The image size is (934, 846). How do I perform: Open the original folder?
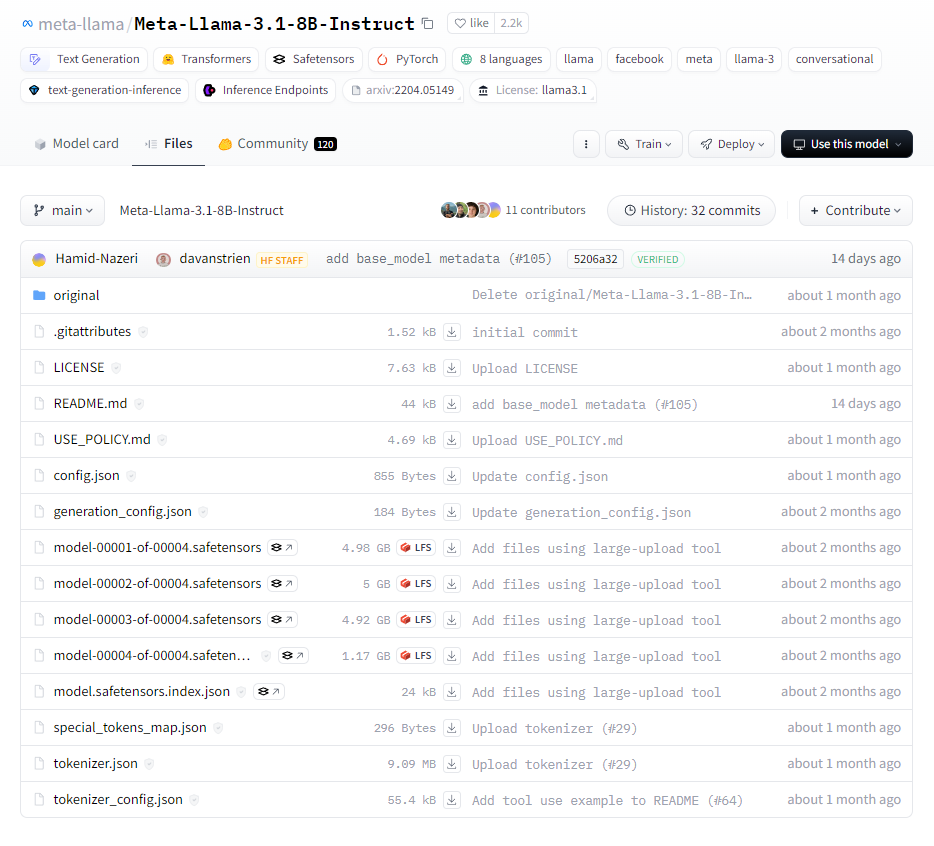pyautogui.click(x=76, y=296)
